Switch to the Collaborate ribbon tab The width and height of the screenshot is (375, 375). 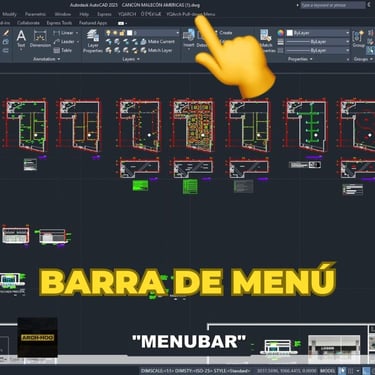pos(28,23)
